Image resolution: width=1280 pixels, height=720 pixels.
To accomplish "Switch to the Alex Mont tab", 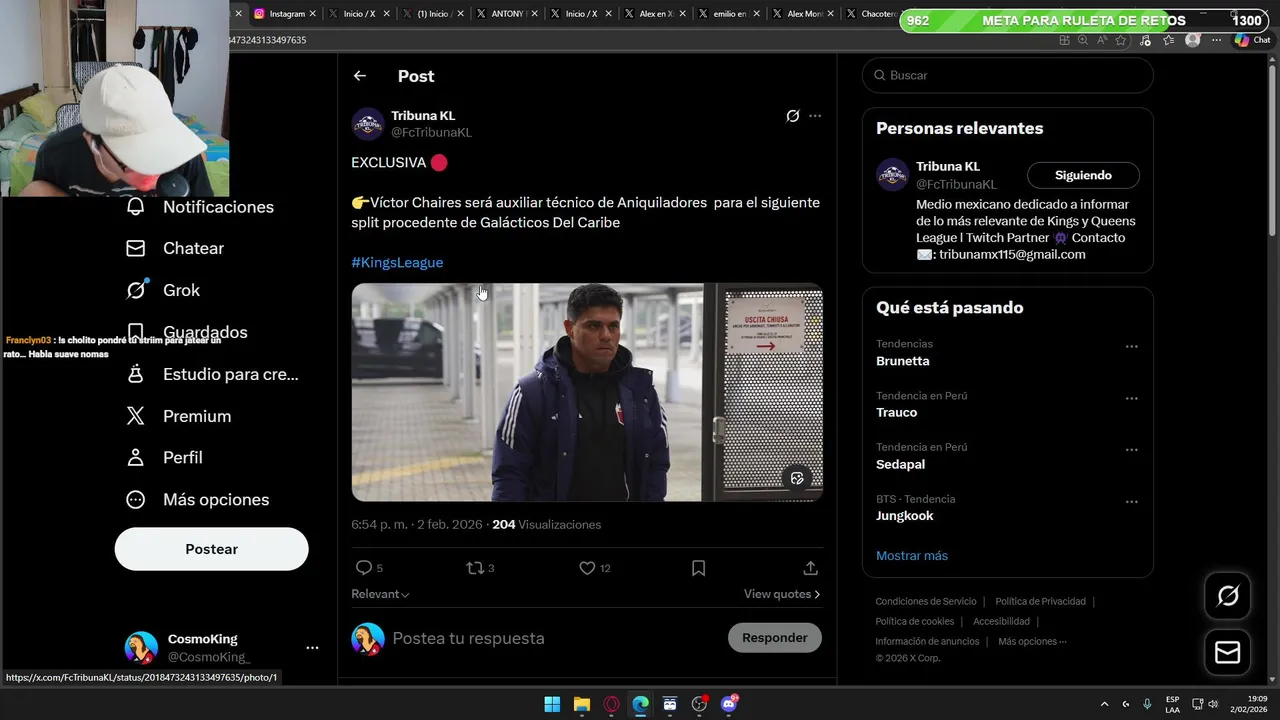I will (x=802, y=14).
